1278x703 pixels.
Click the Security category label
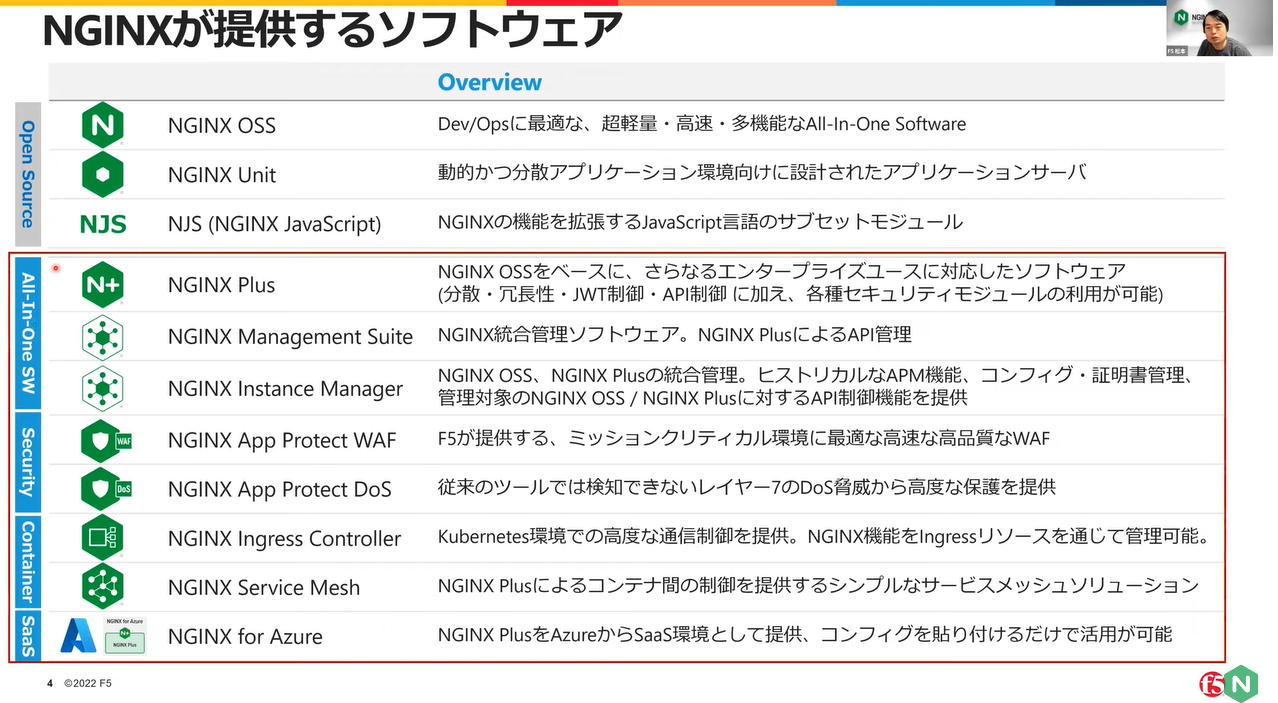[x=28, y=462]
